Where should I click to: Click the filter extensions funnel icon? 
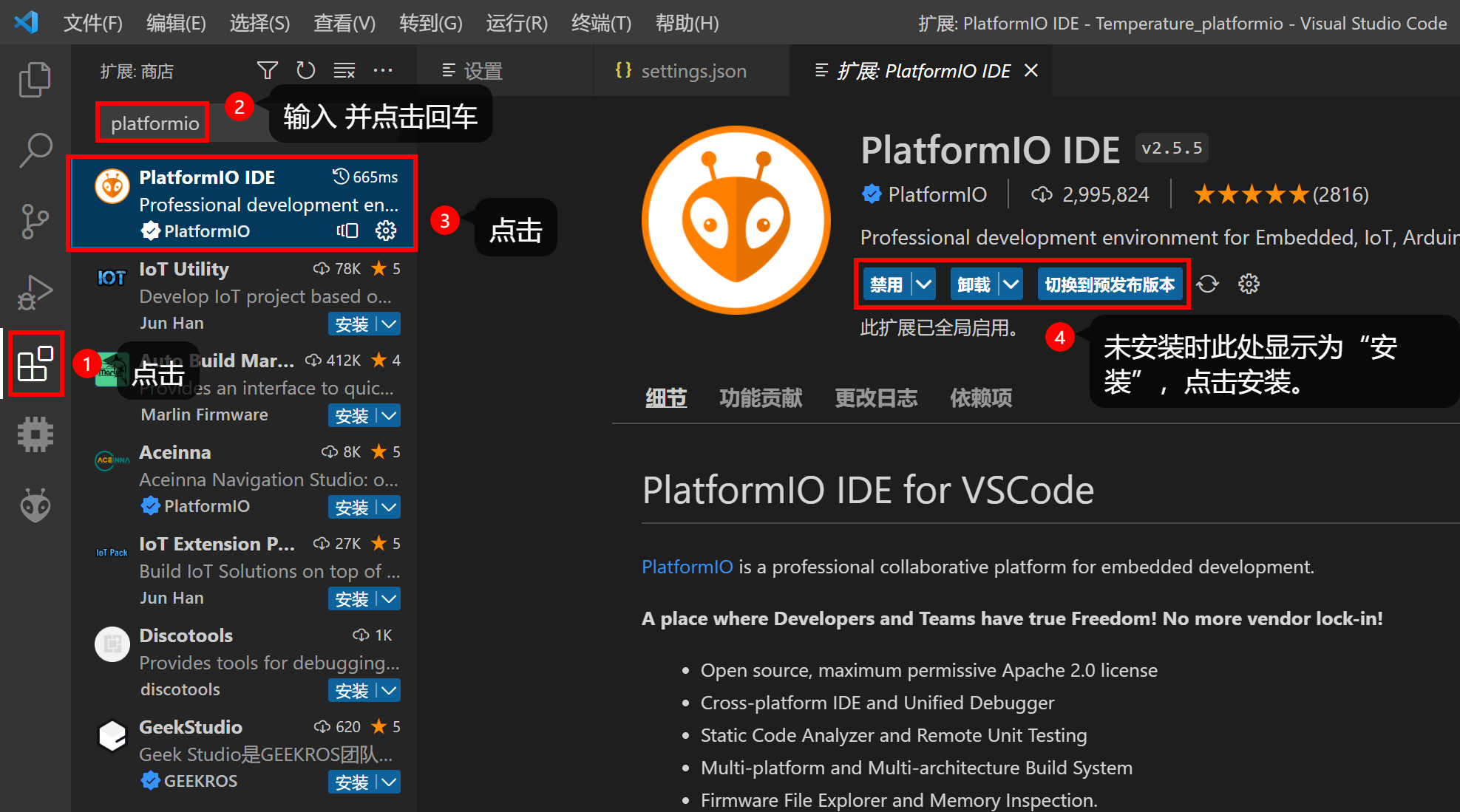click(x=267, y=70)
